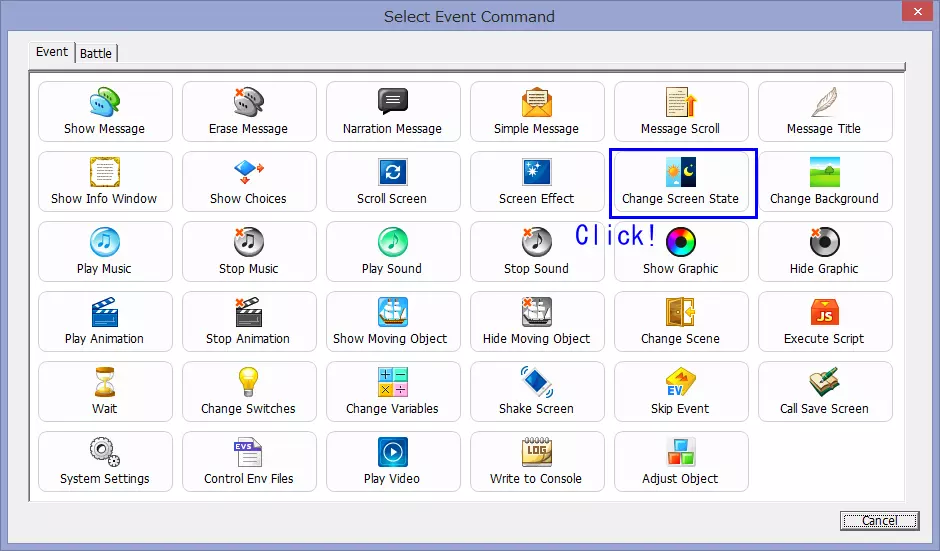940x551 pixels.
Task: Pick the Adjust Object command
Action: pyautogui.click(x=681, y=462)
